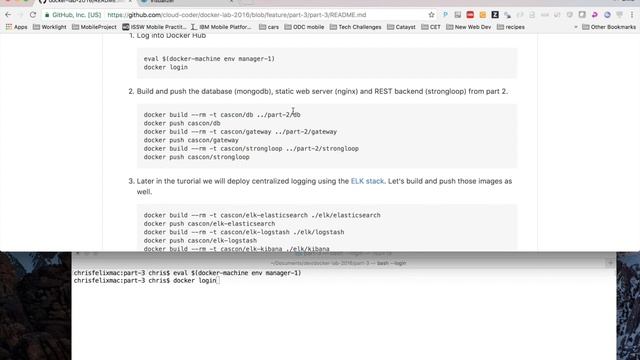Click 'docker build cascon/strongloop' code line
The image size is (640, 360).
(x=251, y=149)
